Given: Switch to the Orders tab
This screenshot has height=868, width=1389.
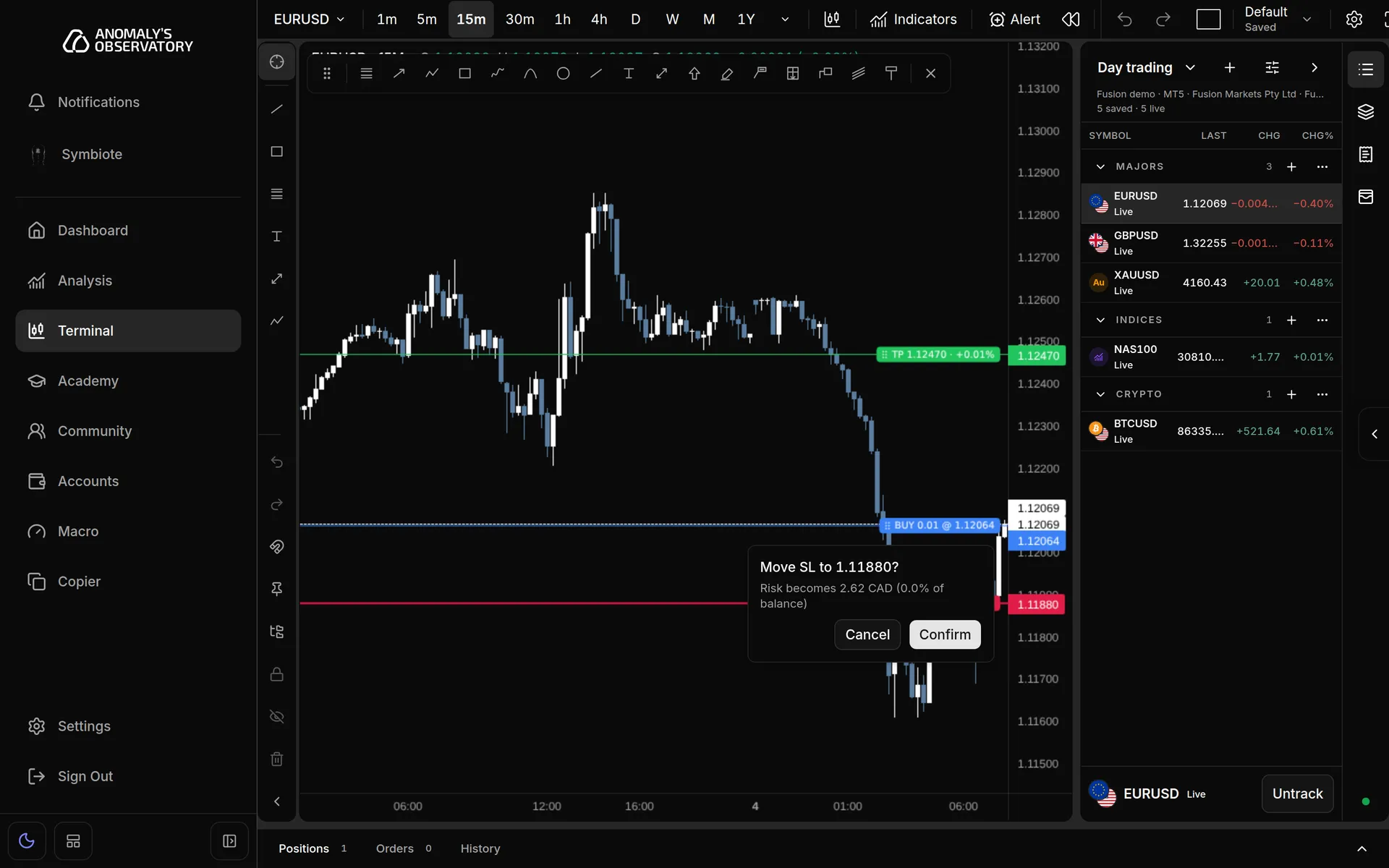Looking at the screenshot, I should [404, 848].
